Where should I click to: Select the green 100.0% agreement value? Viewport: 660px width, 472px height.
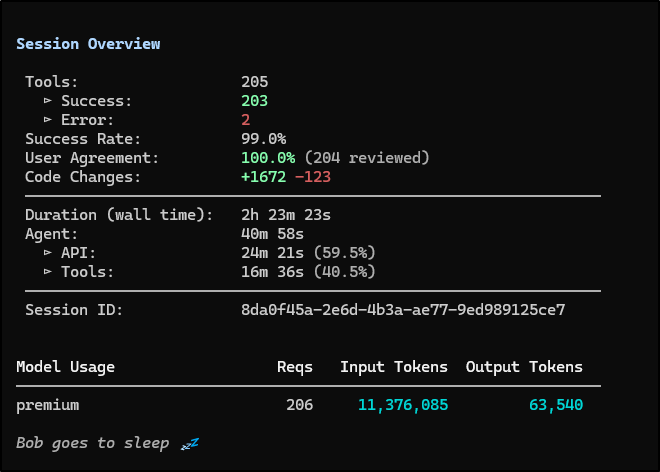[x=268, y=158]
